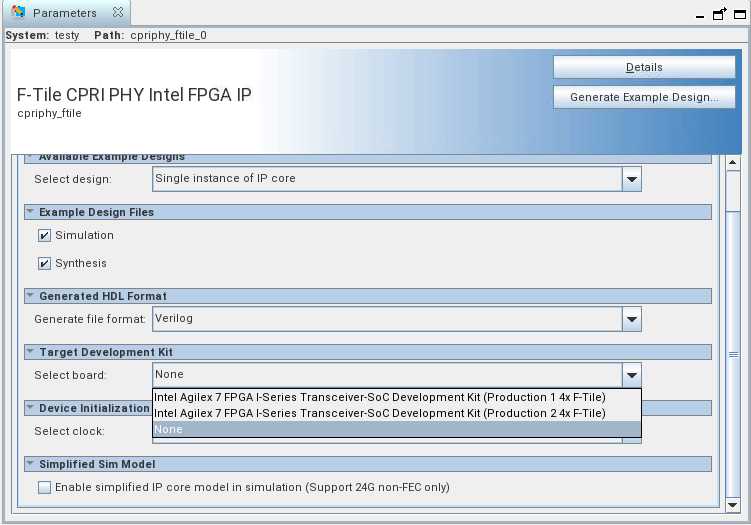751x525 pixels.
Task: Click the cpriphy_ftile subtitle text
Action: (x=49, y=114)
